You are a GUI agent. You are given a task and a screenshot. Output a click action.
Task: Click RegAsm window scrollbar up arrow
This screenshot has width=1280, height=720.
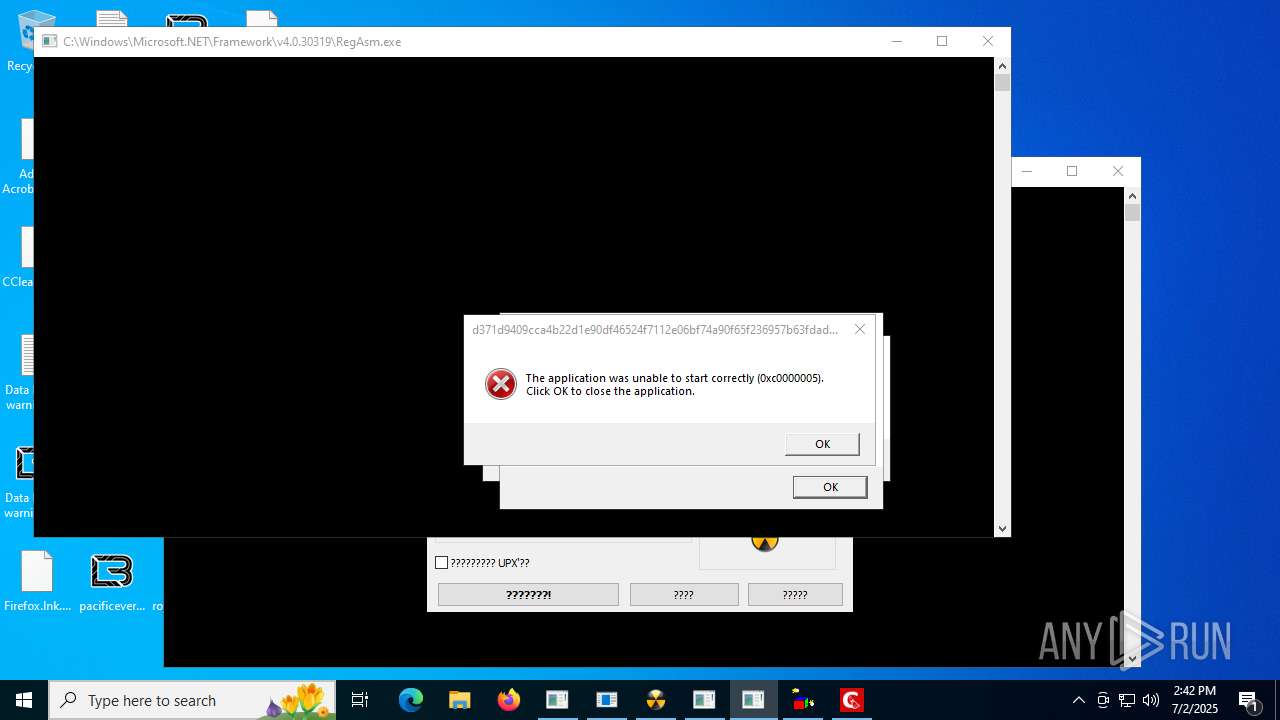click(1002, 65)
